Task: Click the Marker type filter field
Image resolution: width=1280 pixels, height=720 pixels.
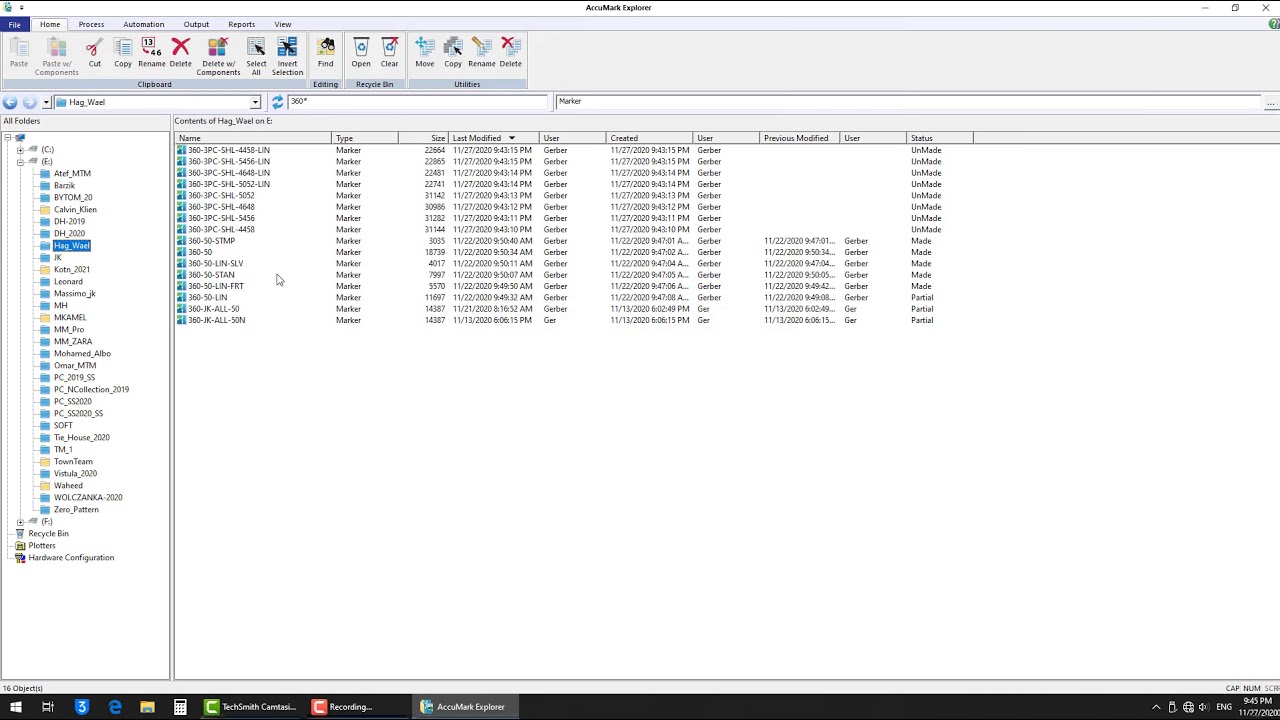Action: tap(908, 101)
